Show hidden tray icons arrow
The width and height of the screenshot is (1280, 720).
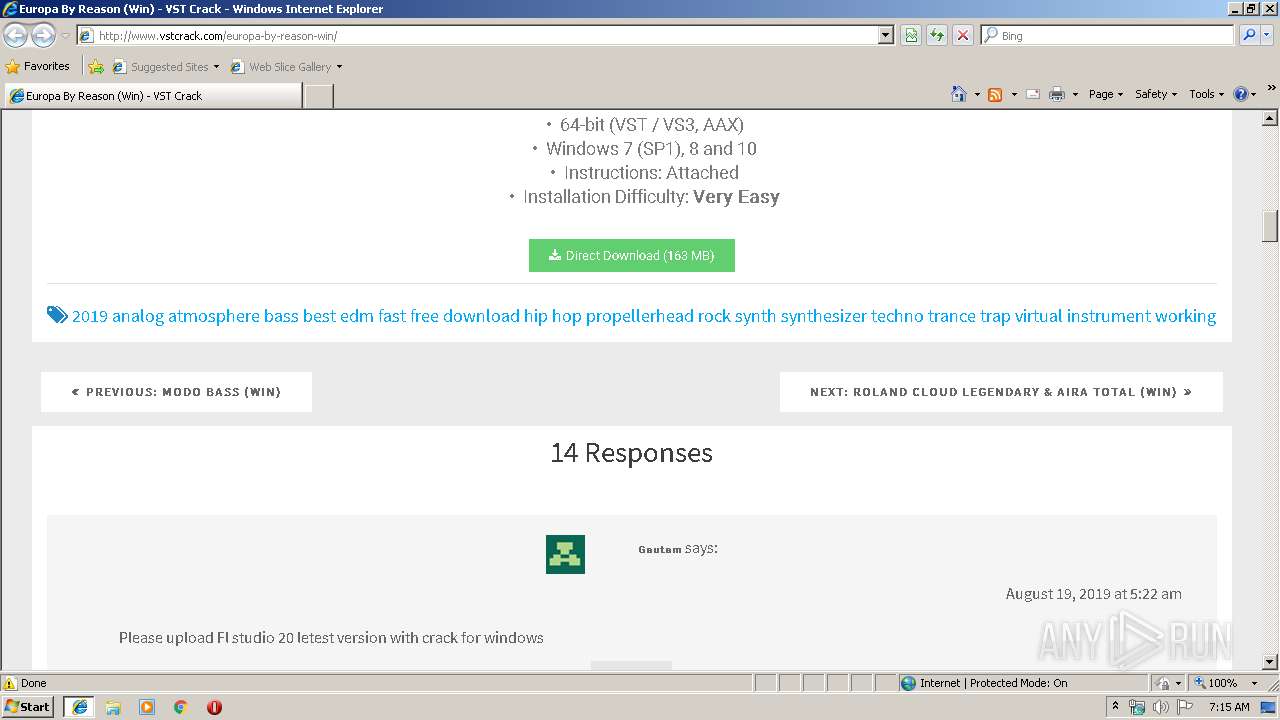pos(1115,707)
